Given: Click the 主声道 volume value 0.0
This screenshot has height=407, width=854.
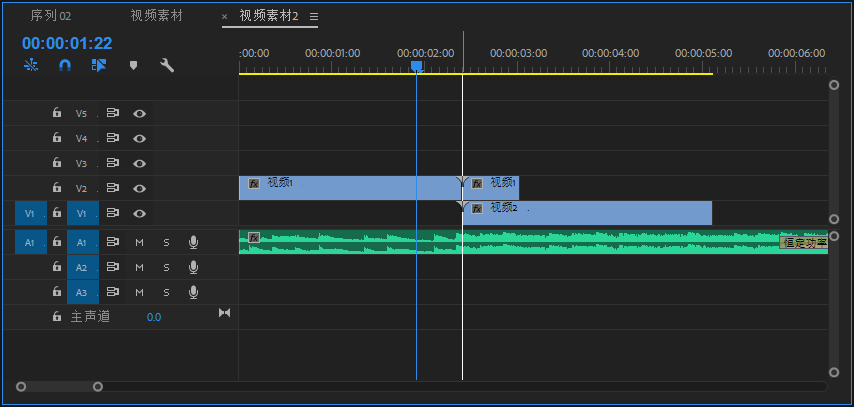Looking at the screenshot, I should (154, 317).
